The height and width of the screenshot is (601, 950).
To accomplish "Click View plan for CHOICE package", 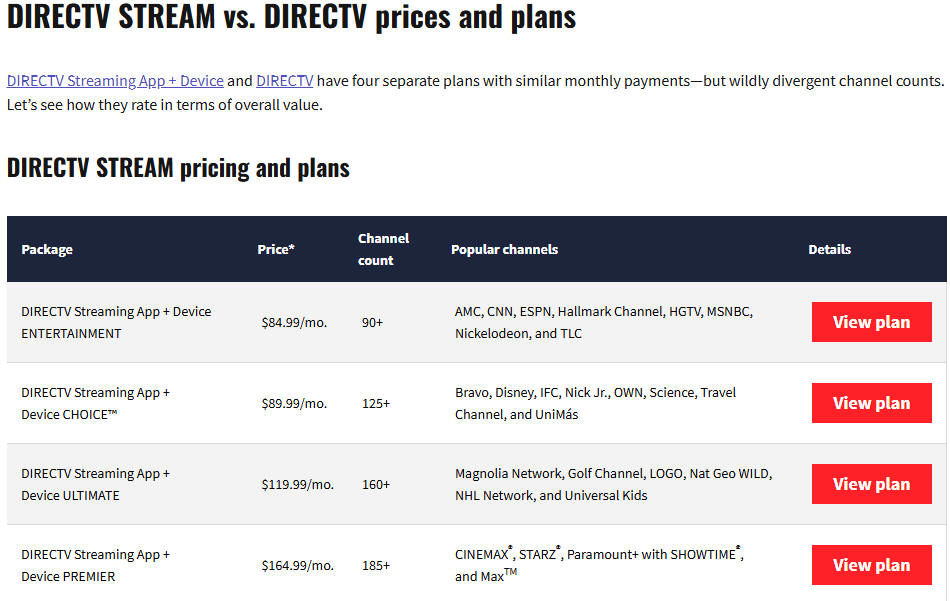I will pos(871,403).
